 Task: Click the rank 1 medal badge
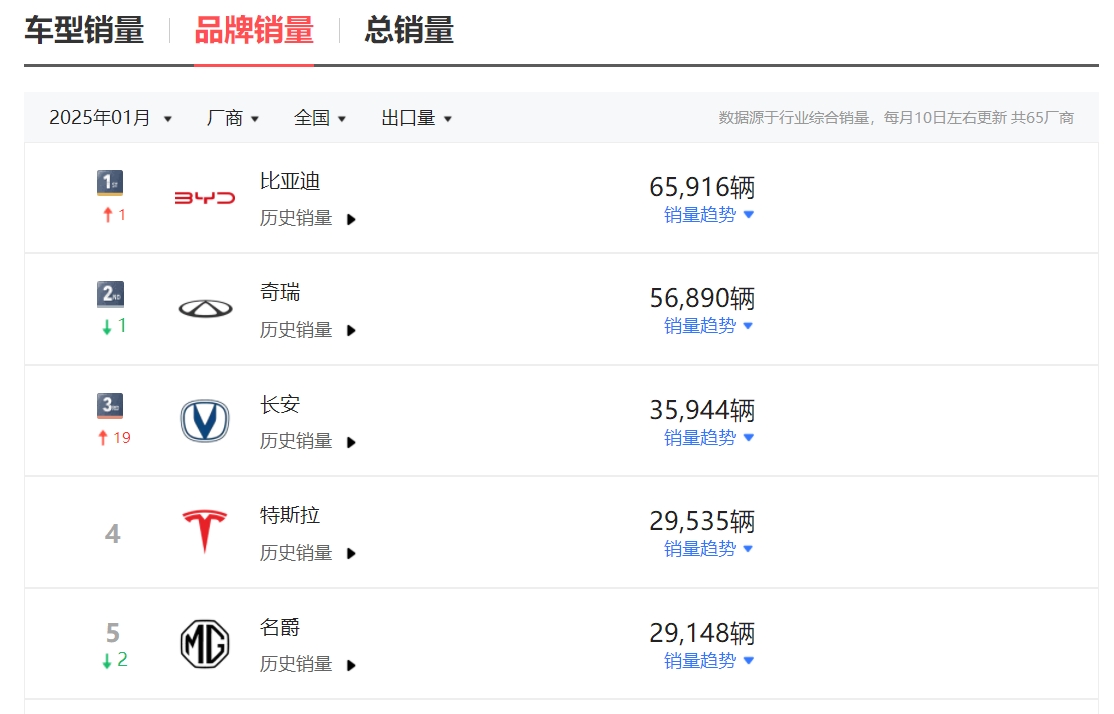coord(110,183)
